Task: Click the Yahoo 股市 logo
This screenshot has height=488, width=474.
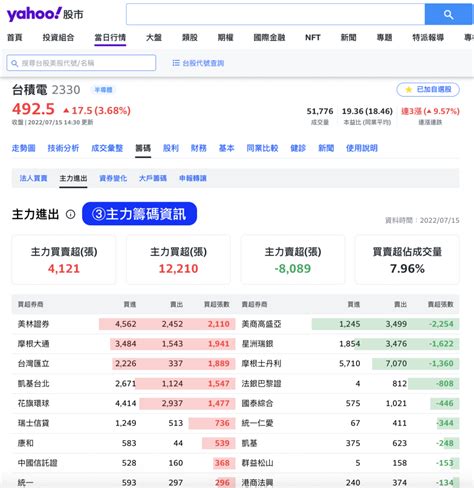Action: tap(45, 14)
